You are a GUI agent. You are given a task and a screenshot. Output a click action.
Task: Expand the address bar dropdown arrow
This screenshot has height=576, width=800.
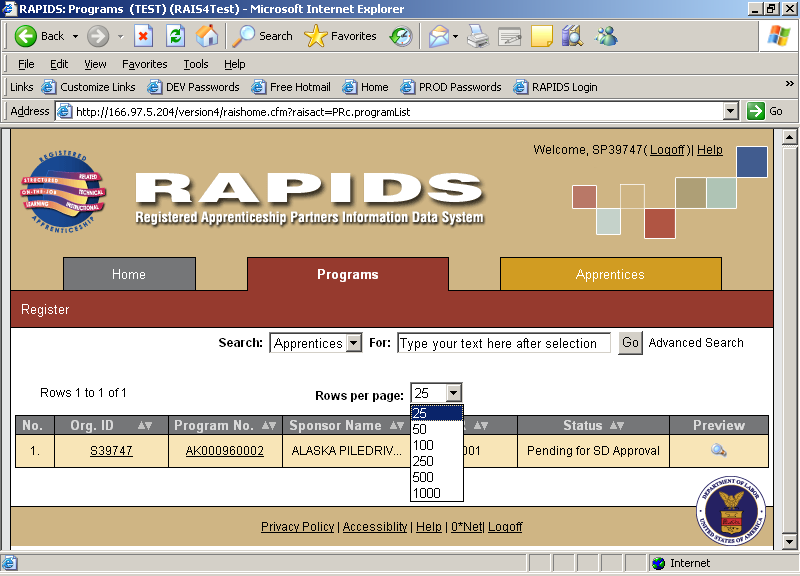click(730, 111)
